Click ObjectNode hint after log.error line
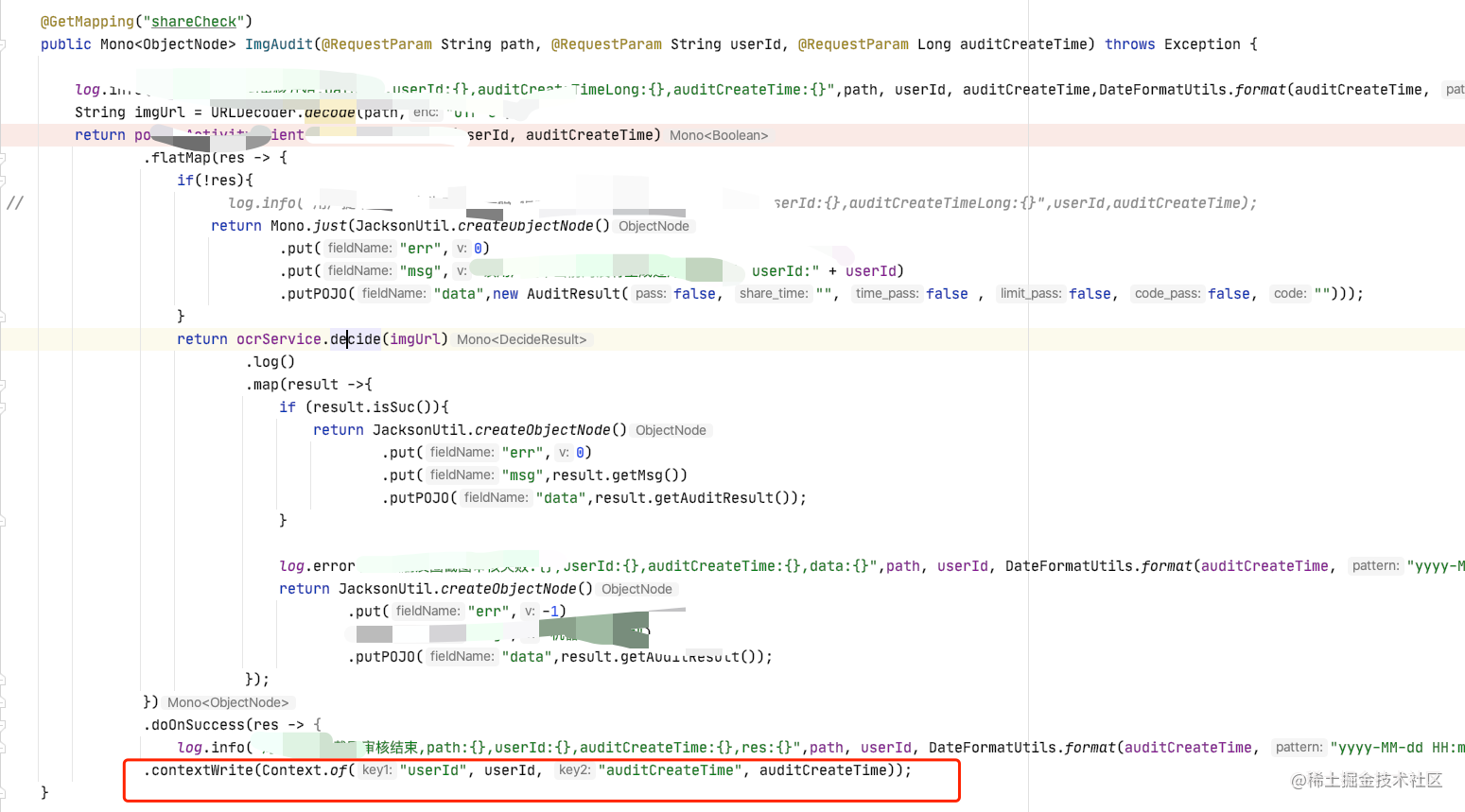Screen dimensions: 1465x812 pos(637,589)
